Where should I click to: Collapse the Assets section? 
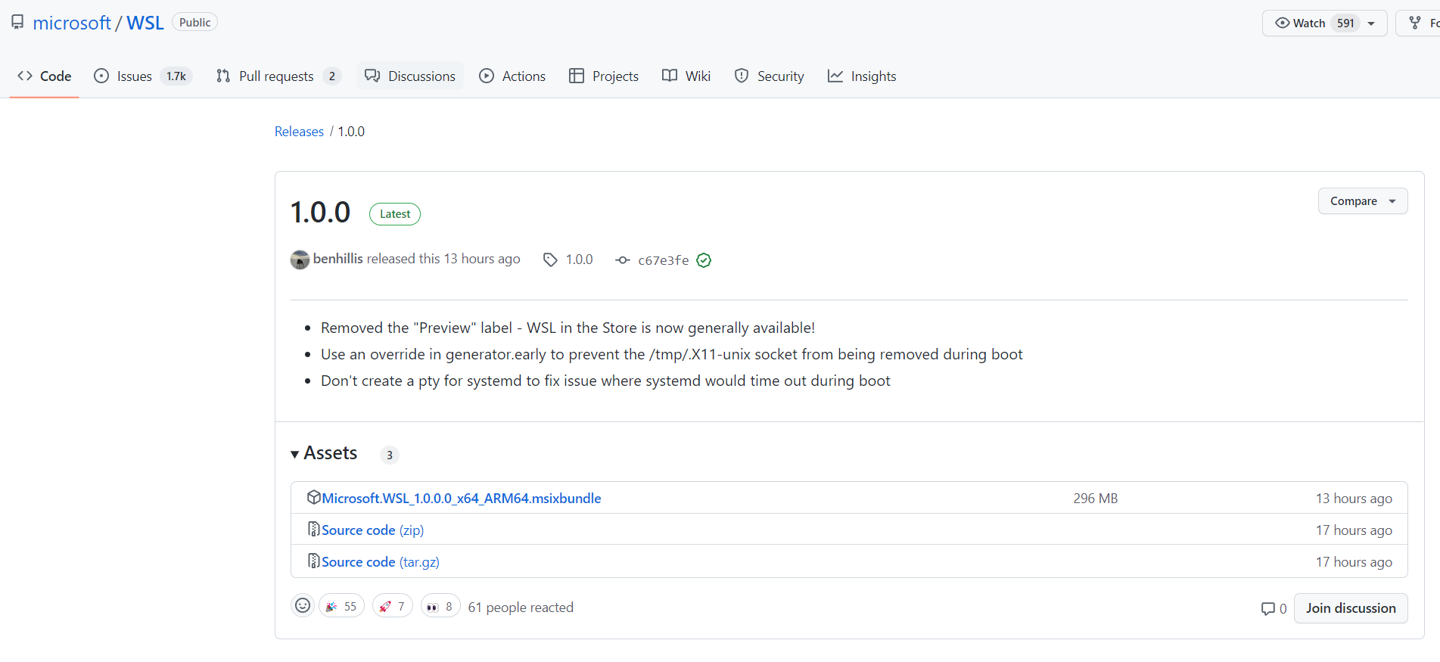[324, 453]
